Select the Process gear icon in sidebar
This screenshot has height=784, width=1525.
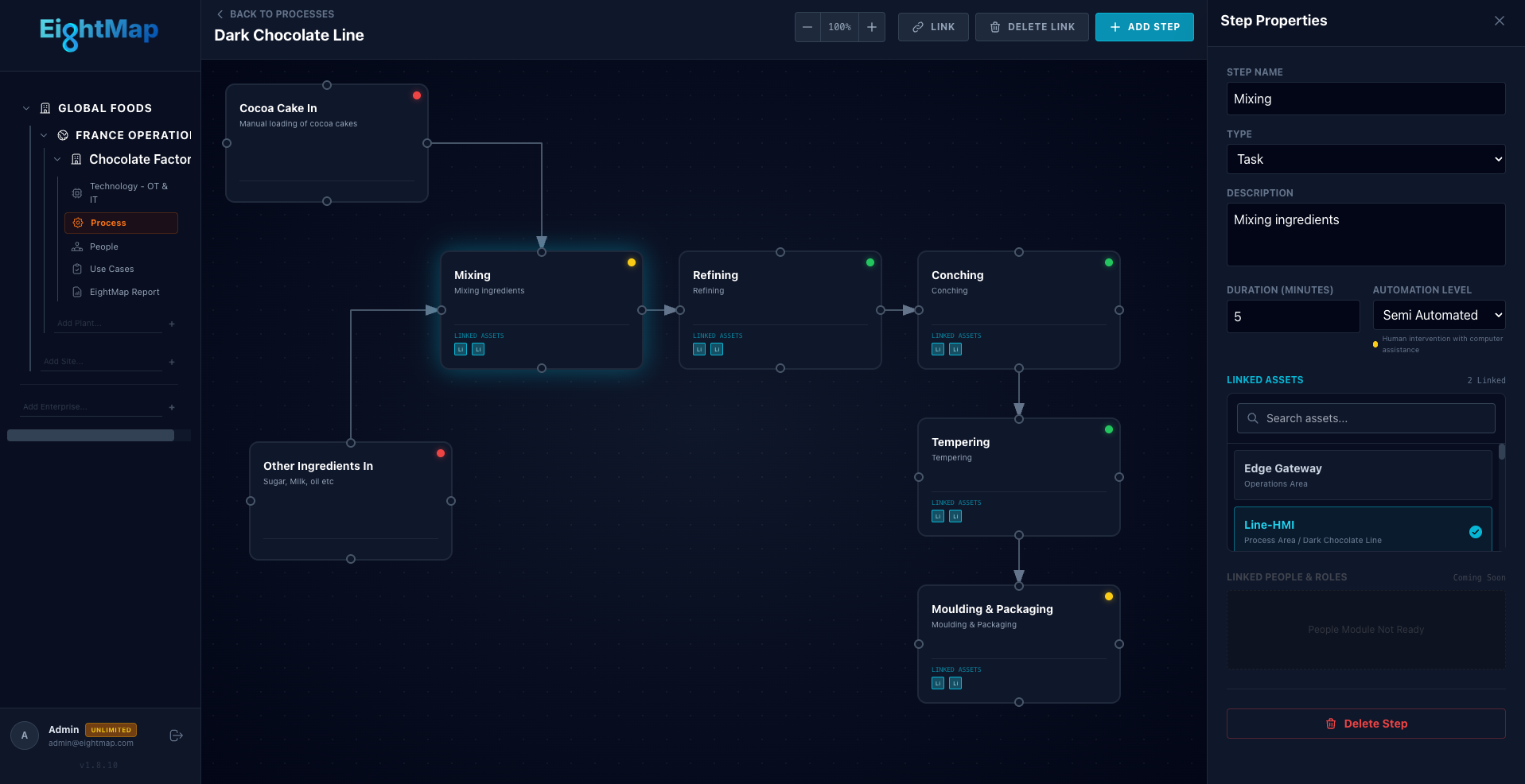[x=77, y=223]
